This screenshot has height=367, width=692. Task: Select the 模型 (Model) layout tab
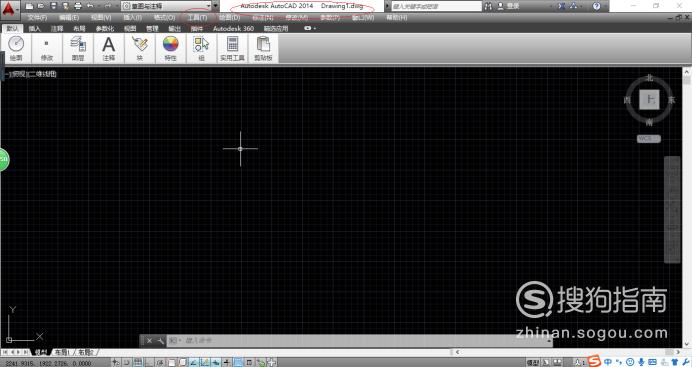41,352
